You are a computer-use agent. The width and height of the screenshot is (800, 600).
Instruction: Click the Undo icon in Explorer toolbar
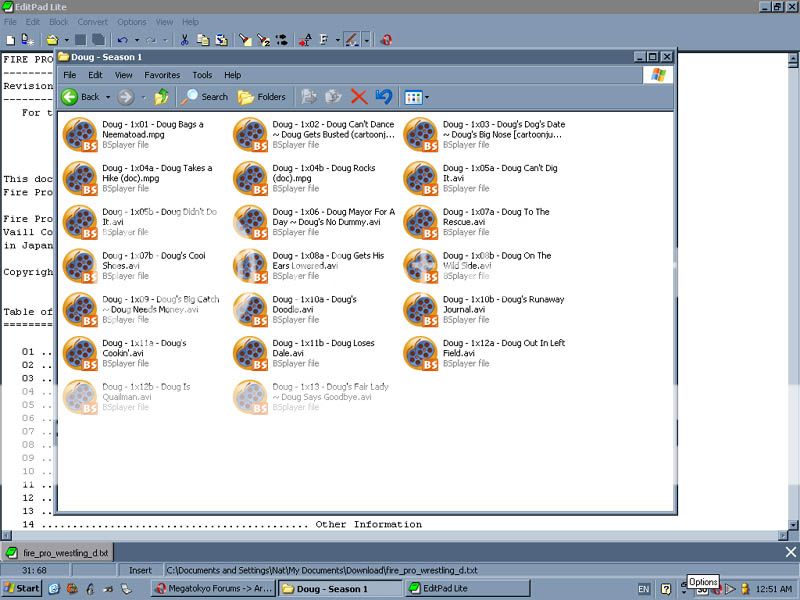(x=383, y=97)
